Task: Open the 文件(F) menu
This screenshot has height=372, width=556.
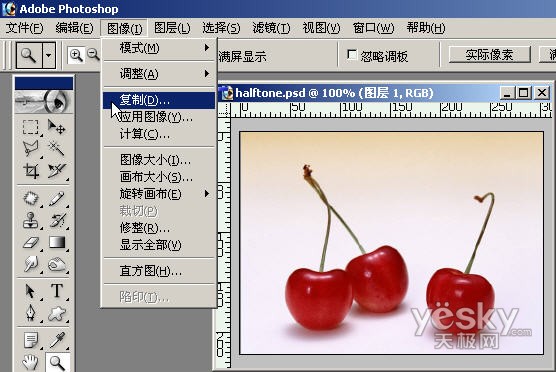Action: [x=24, y=28]
